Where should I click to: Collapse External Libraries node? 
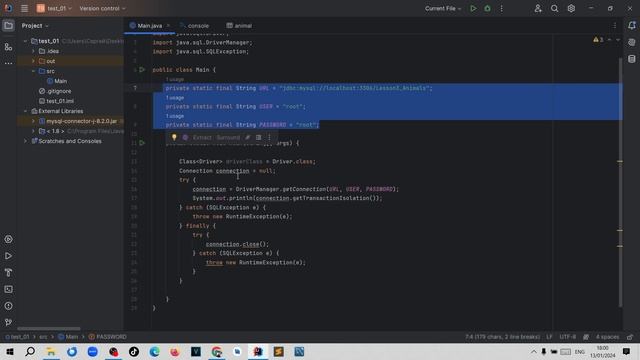26,111
